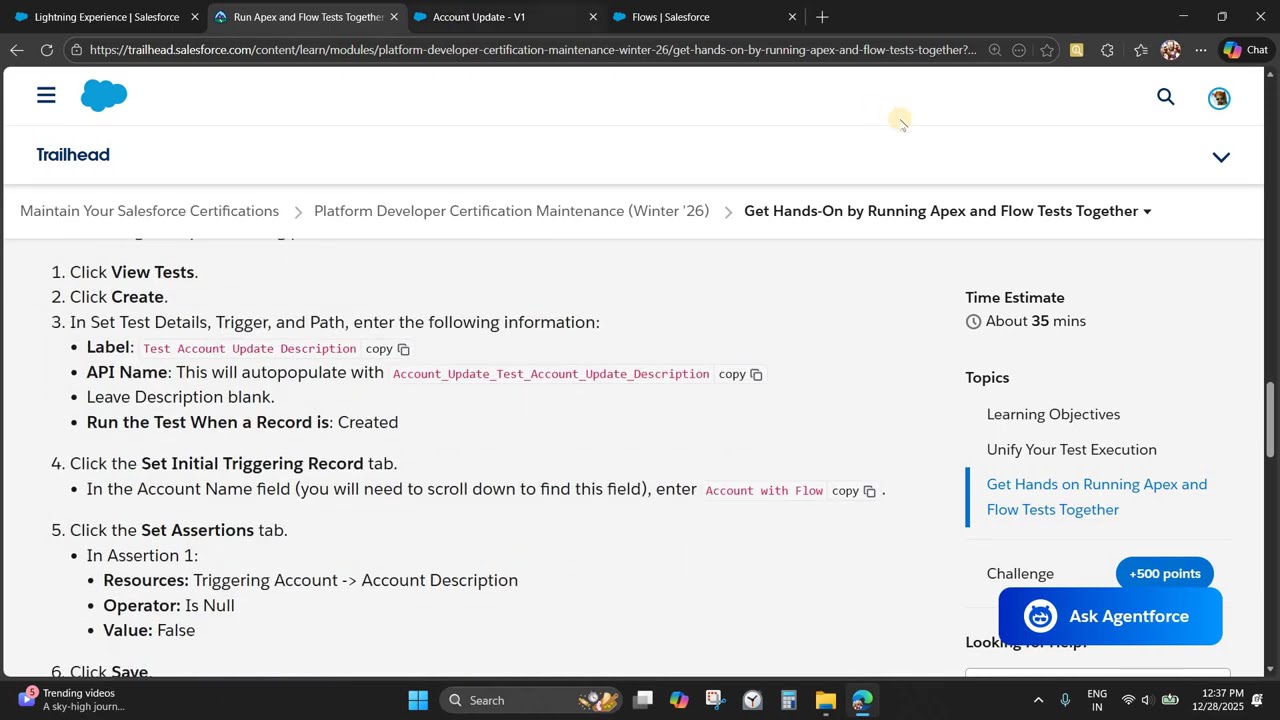Image resolution: width=1280 pixels, height=720 pixels.
Task: Select the 'Time Estimate' heading
Action: pos(1015,298)
